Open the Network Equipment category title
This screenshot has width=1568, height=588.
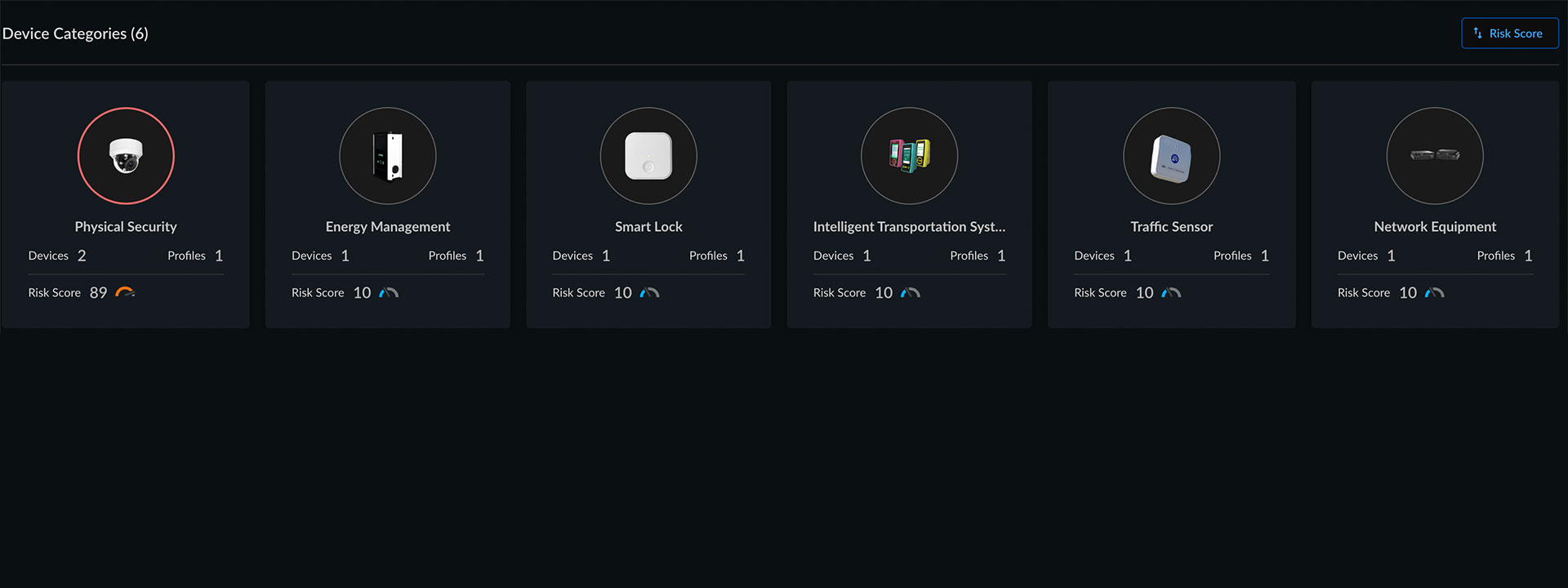pos(1435,227)
